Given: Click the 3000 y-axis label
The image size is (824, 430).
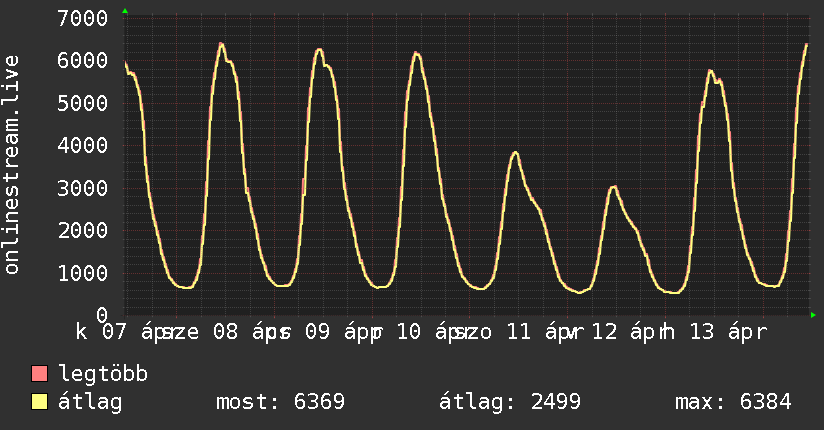Looking at the screenshot, I should 83,188.
